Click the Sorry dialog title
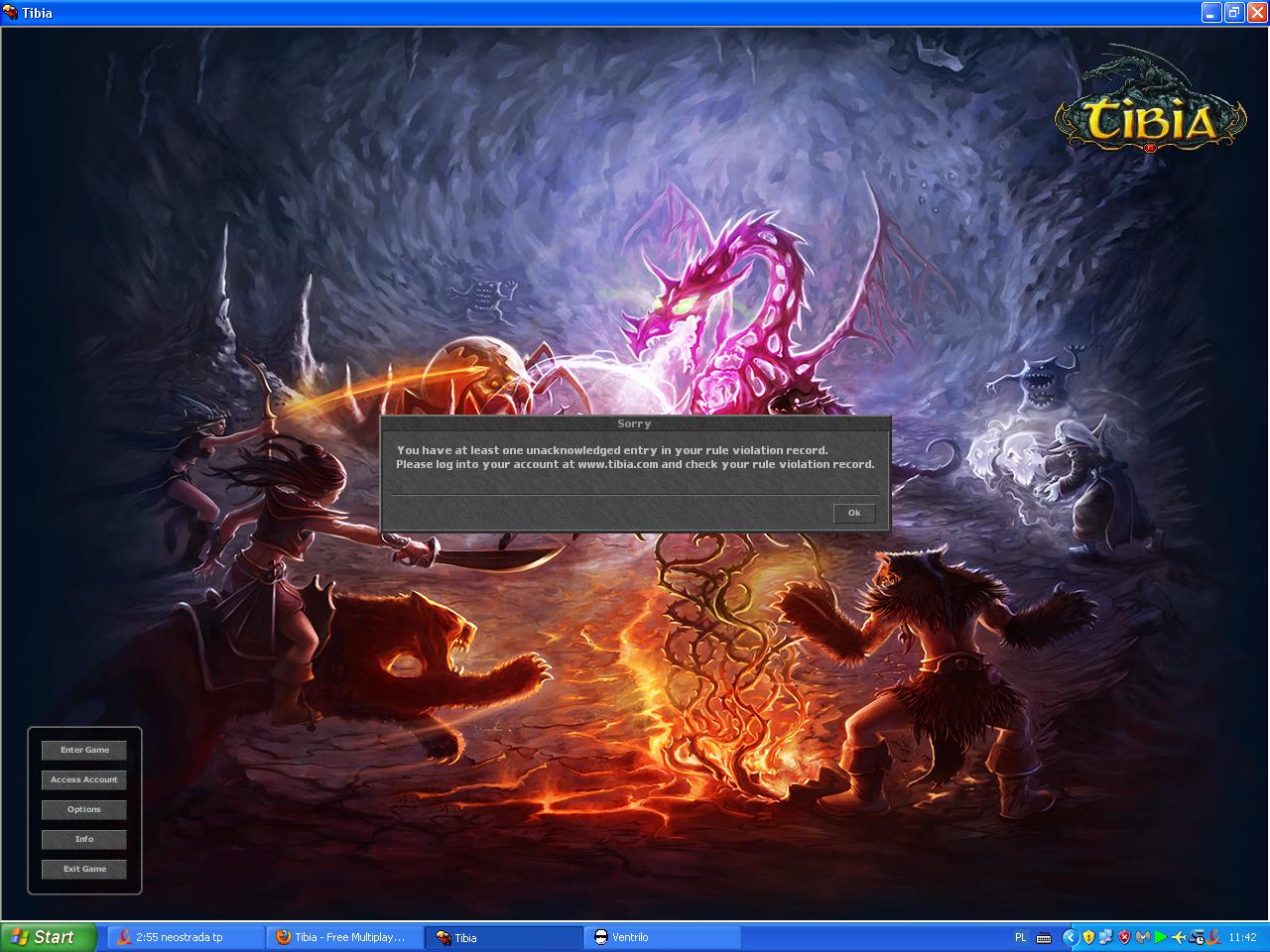This screenshot has width=1270, height=952. pyautogui.click(x=634, y=423)
